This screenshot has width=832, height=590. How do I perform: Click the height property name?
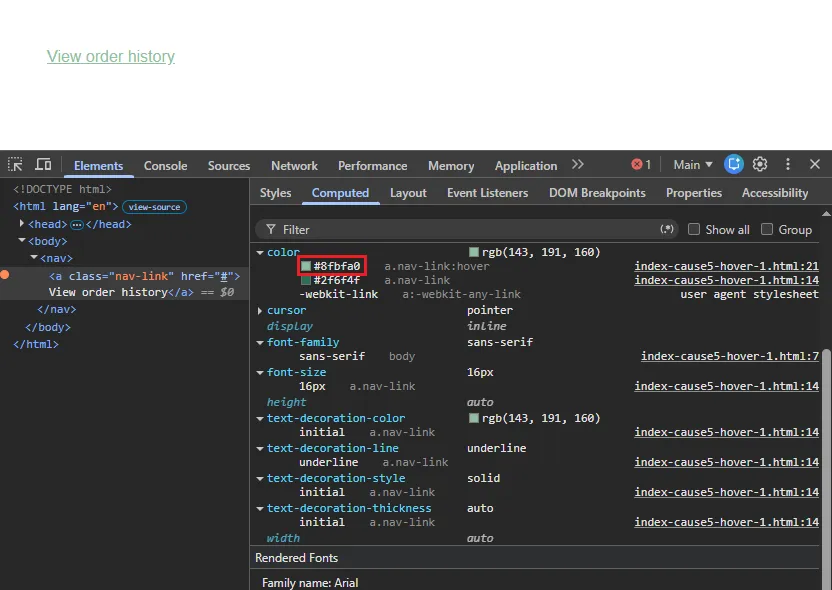point(287,402)
